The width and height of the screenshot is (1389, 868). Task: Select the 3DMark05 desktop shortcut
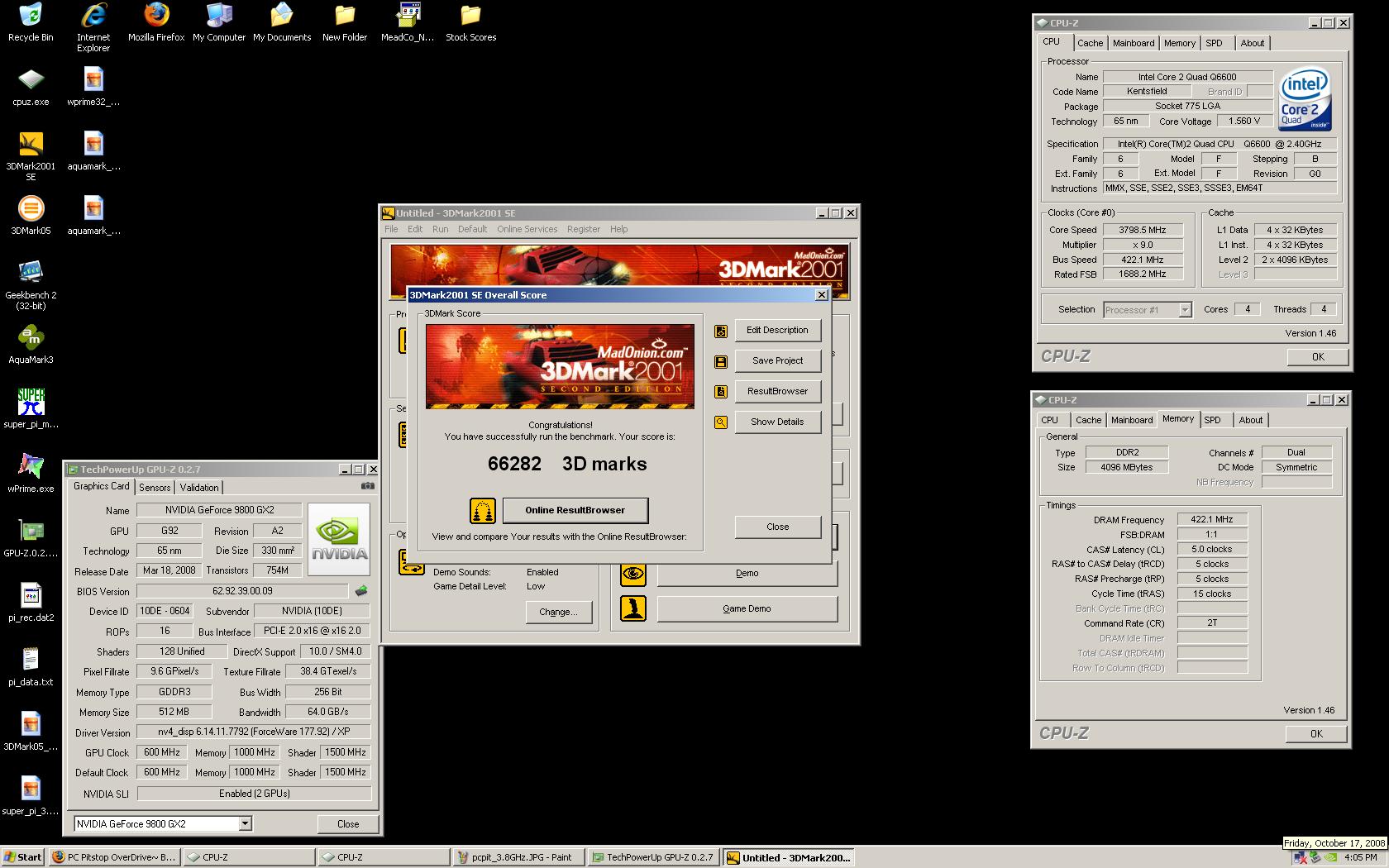point(31,216)
